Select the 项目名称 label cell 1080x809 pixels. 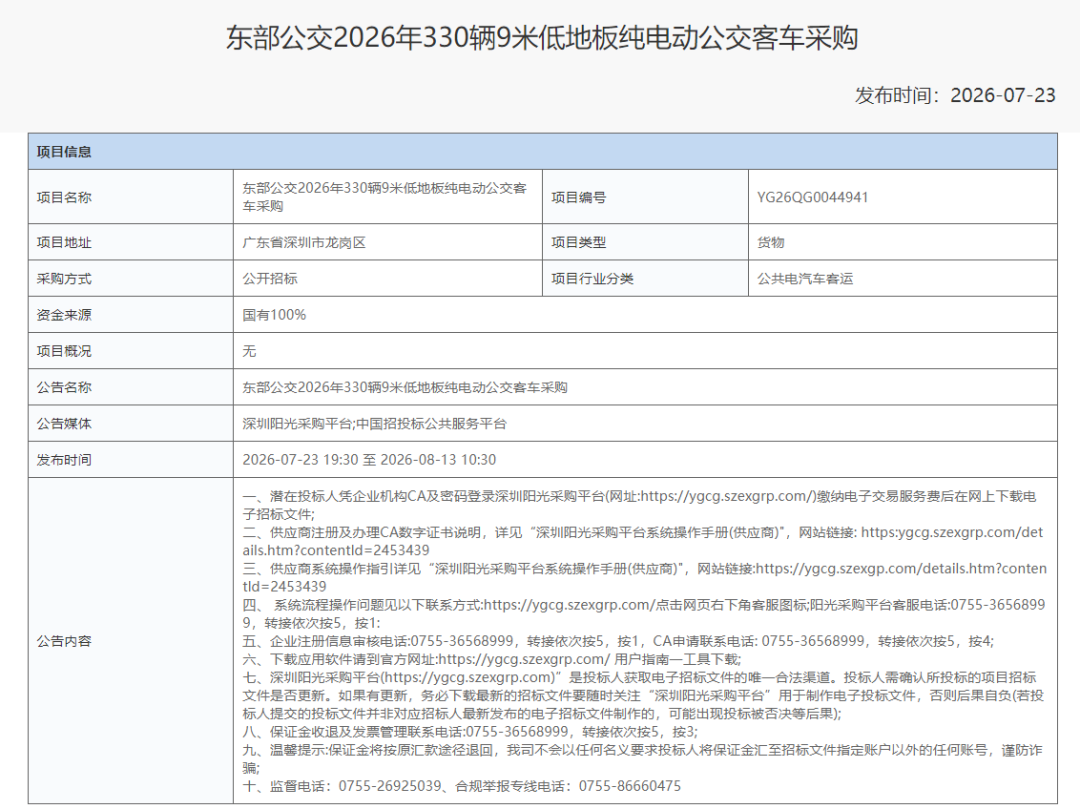(131, 197)
